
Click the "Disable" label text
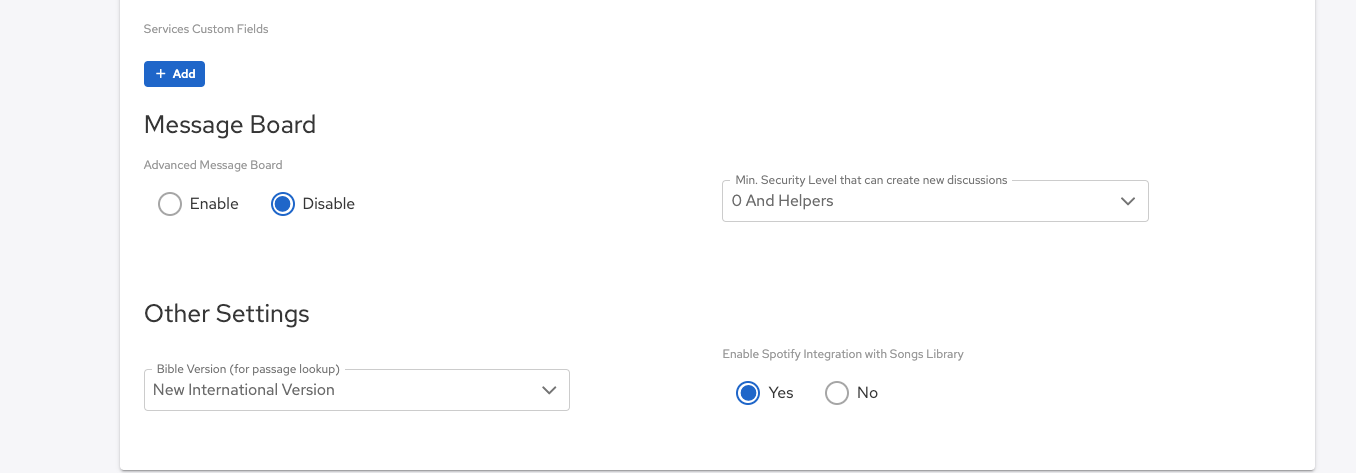click(328, 204)
